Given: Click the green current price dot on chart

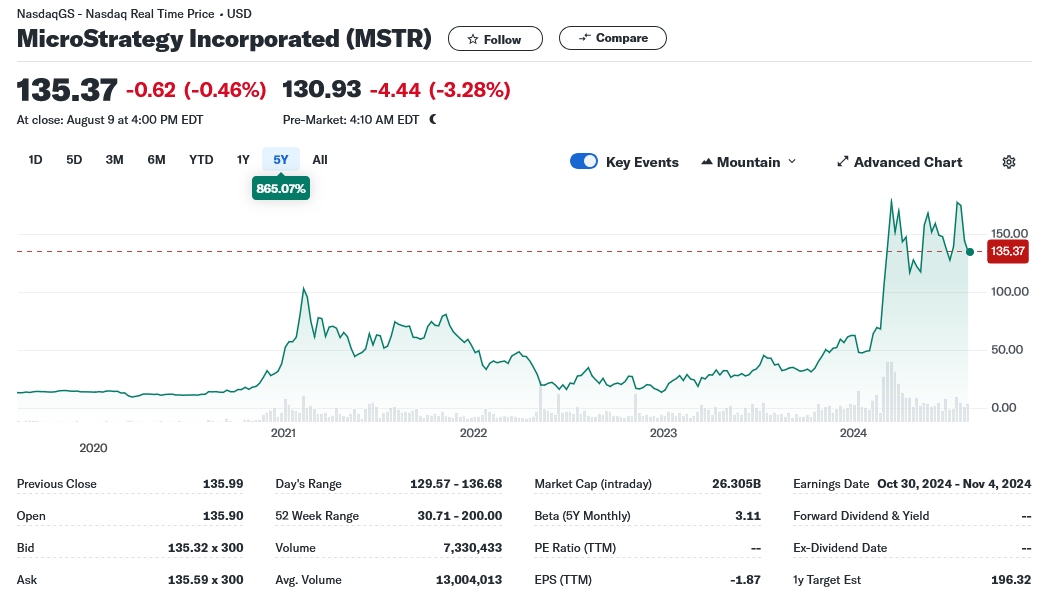Looking at the screenshot, I should pos(970,252).
